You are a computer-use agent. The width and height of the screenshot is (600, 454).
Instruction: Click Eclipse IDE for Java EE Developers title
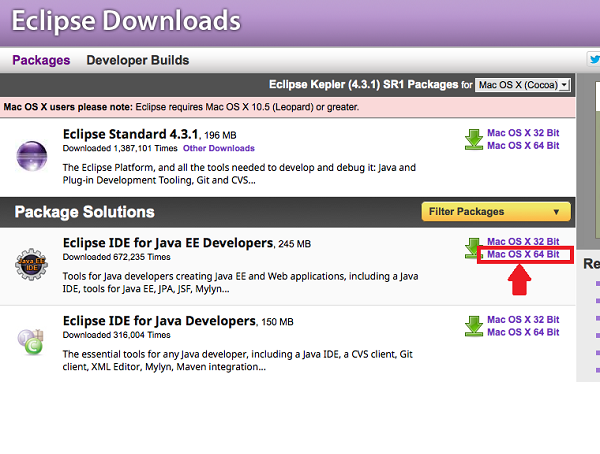coord(168,243)
